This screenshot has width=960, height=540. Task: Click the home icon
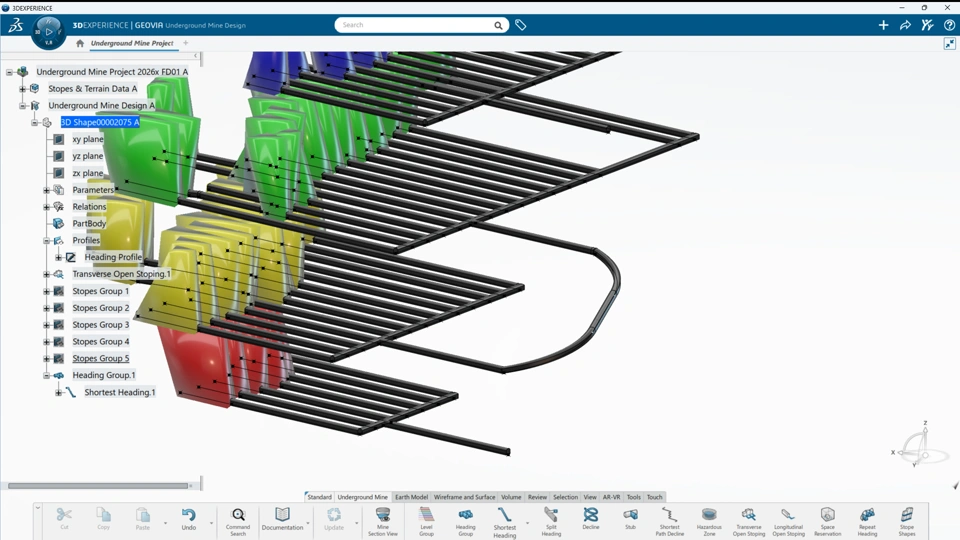click(80, 43)
